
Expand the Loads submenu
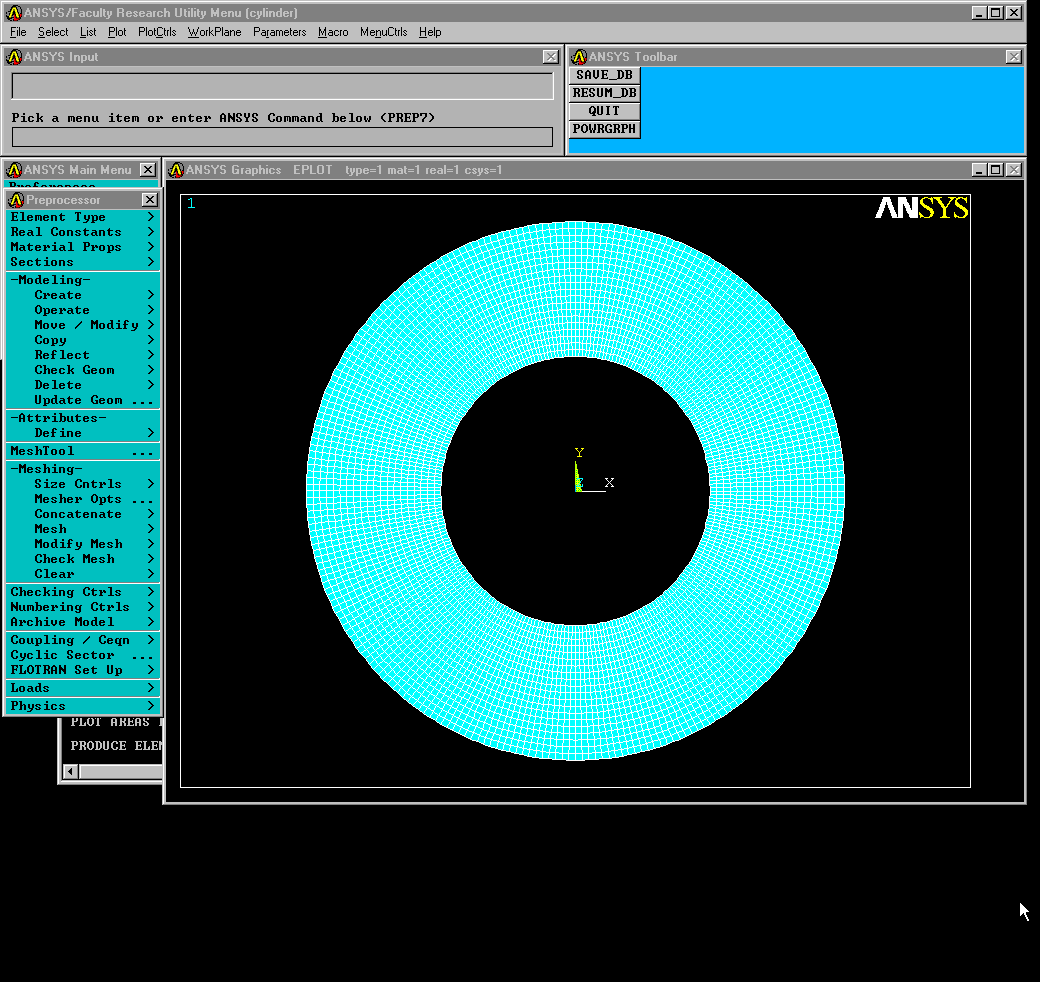point(82,688)
